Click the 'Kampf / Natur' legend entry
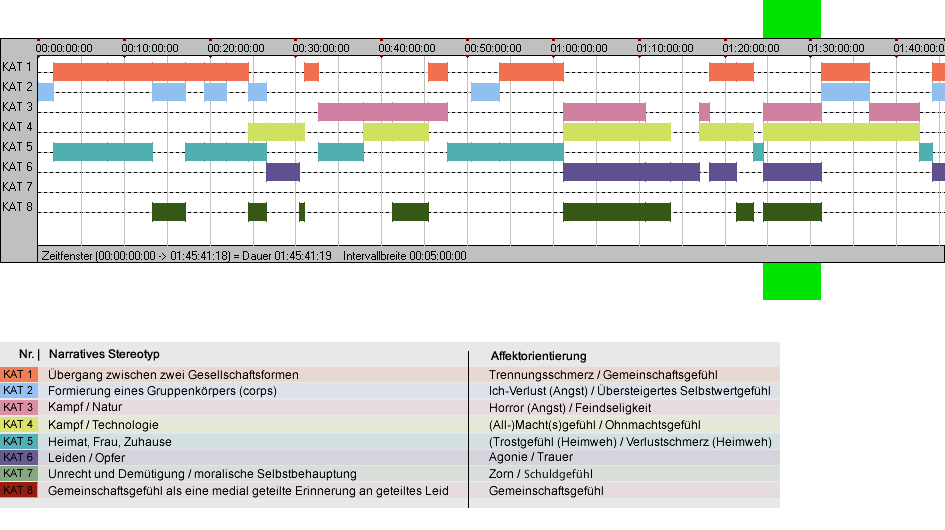 (85, 407)
